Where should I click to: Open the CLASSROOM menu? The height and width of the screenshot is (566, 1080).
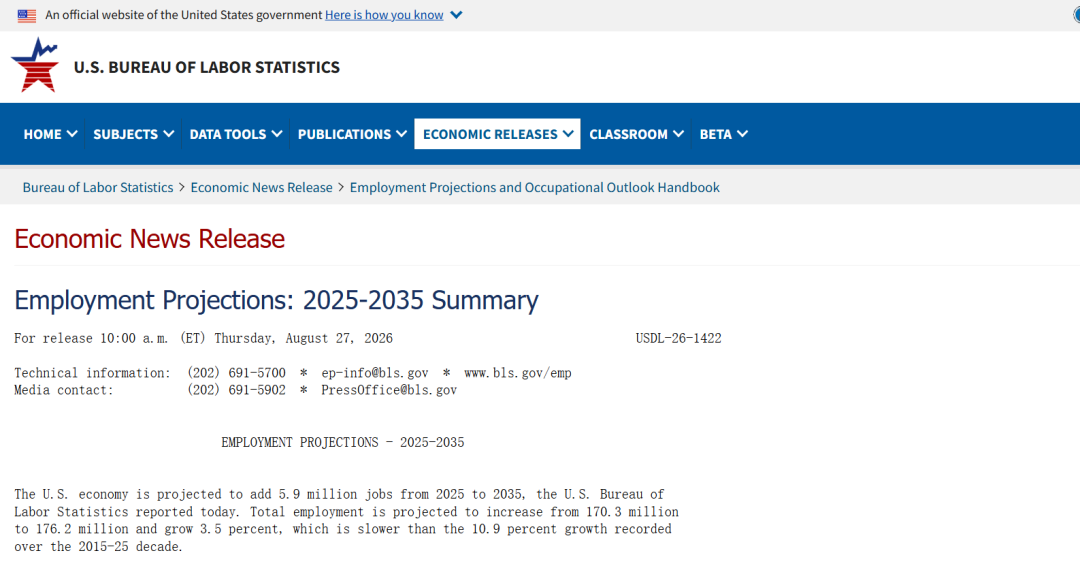tap(636, 134)
